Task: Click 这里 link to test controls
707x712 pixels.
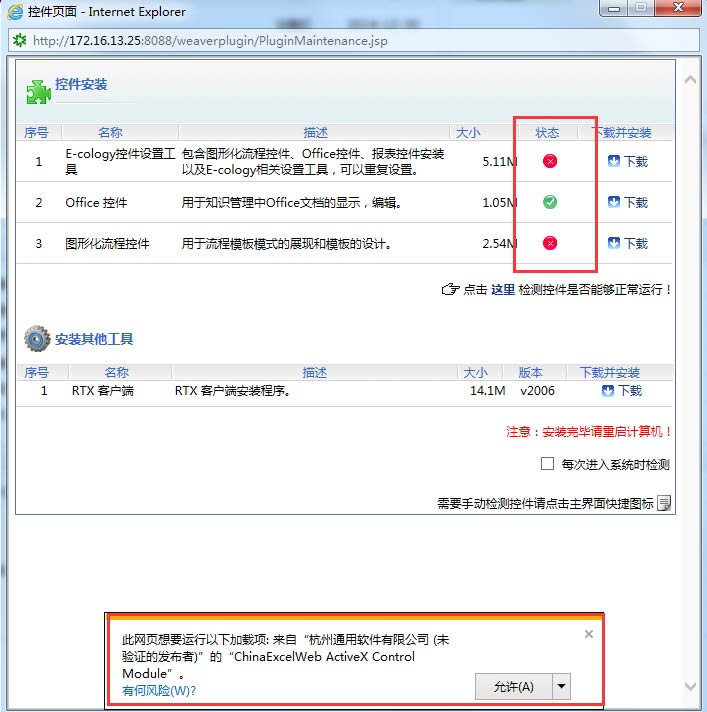Action: point(502,290)
